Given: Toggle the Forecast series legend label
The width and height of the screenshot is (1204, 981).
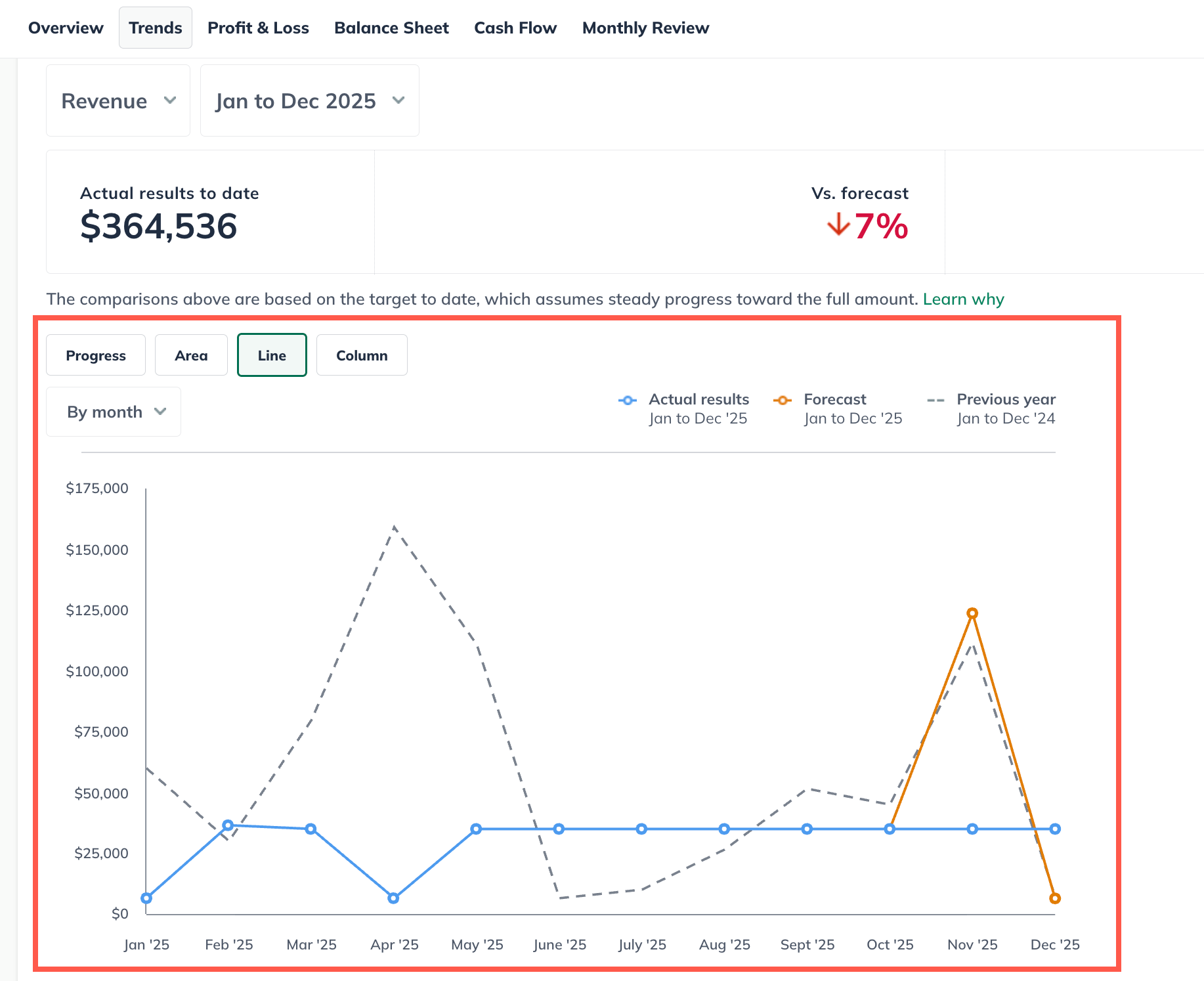Looking at the screenshot, I should 834,399.
